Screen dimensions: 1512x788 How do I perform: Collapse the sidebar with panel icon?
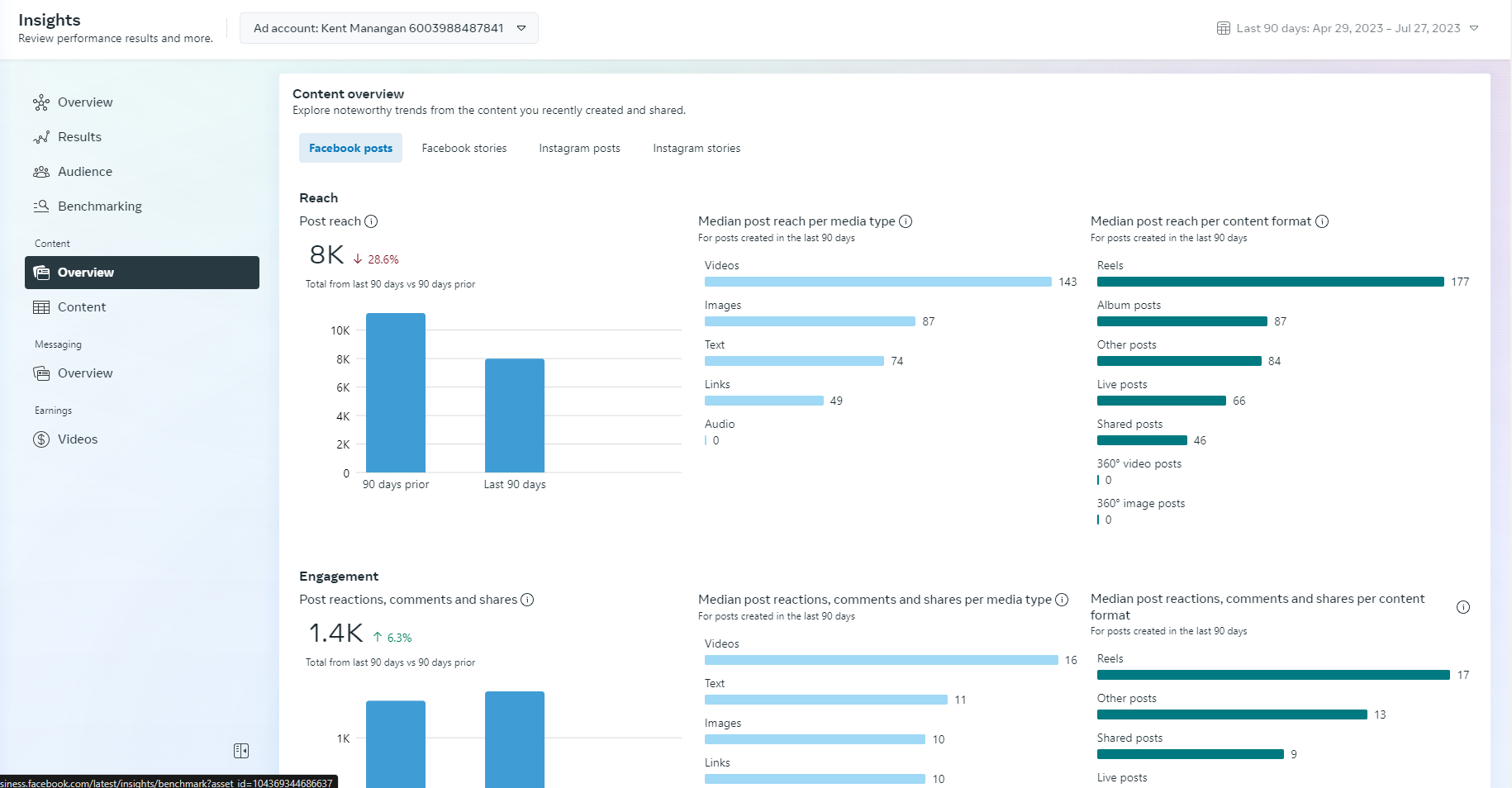coord(241,751)
